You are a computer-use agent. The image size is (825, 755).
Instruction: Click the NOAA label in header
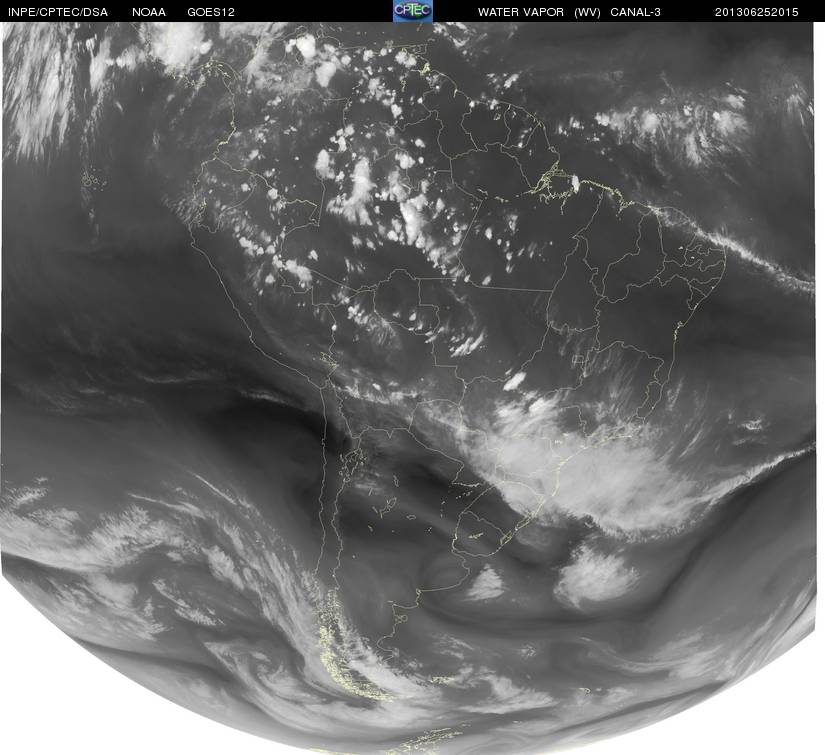coord(149,12)
